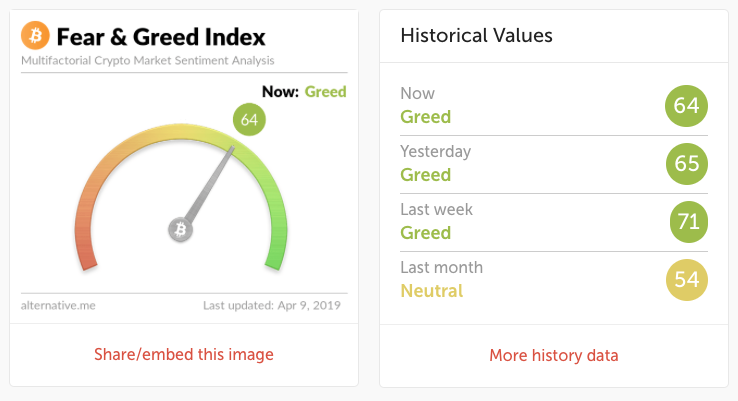Select the Last month Neutral label
This screenshot has height=401, width=738.
432,291
